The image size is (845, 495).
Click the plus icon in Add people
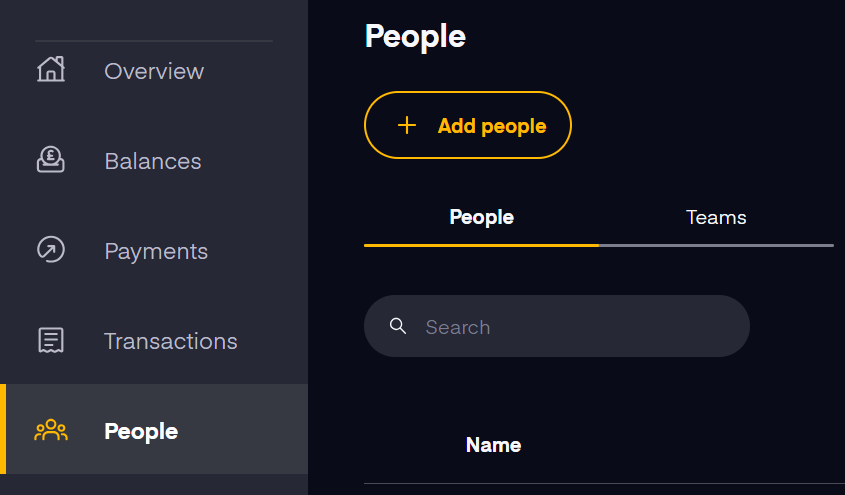tap(407, 125)
